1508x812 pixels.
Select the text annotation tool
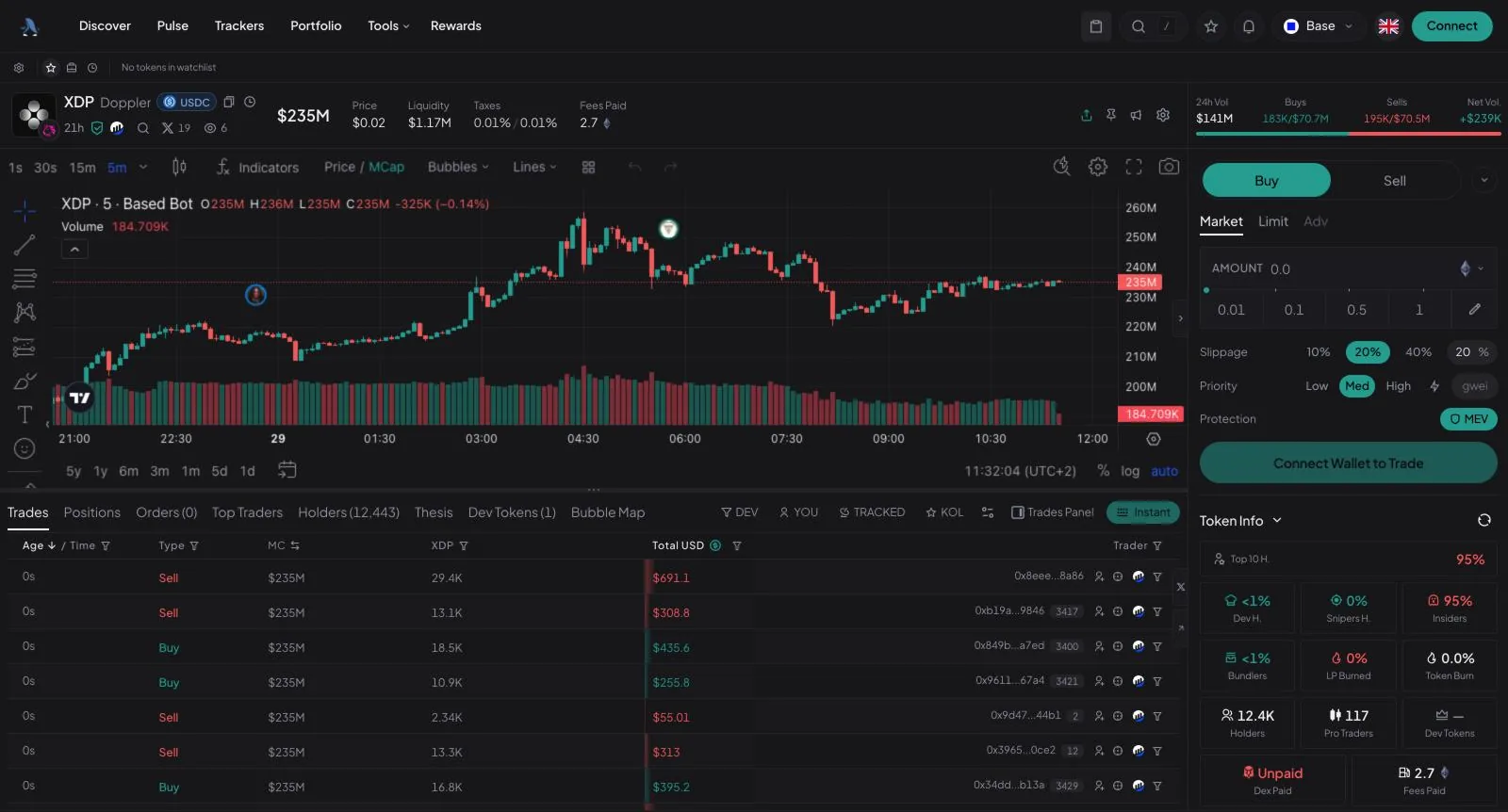[25, 414]
